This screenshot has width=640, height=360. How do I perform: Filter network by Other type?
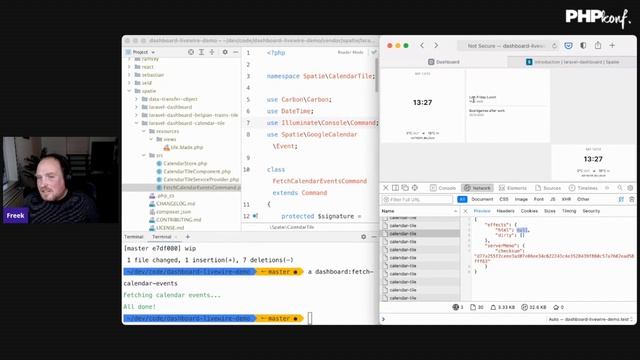pyautogui.click(x=583, y=199)
